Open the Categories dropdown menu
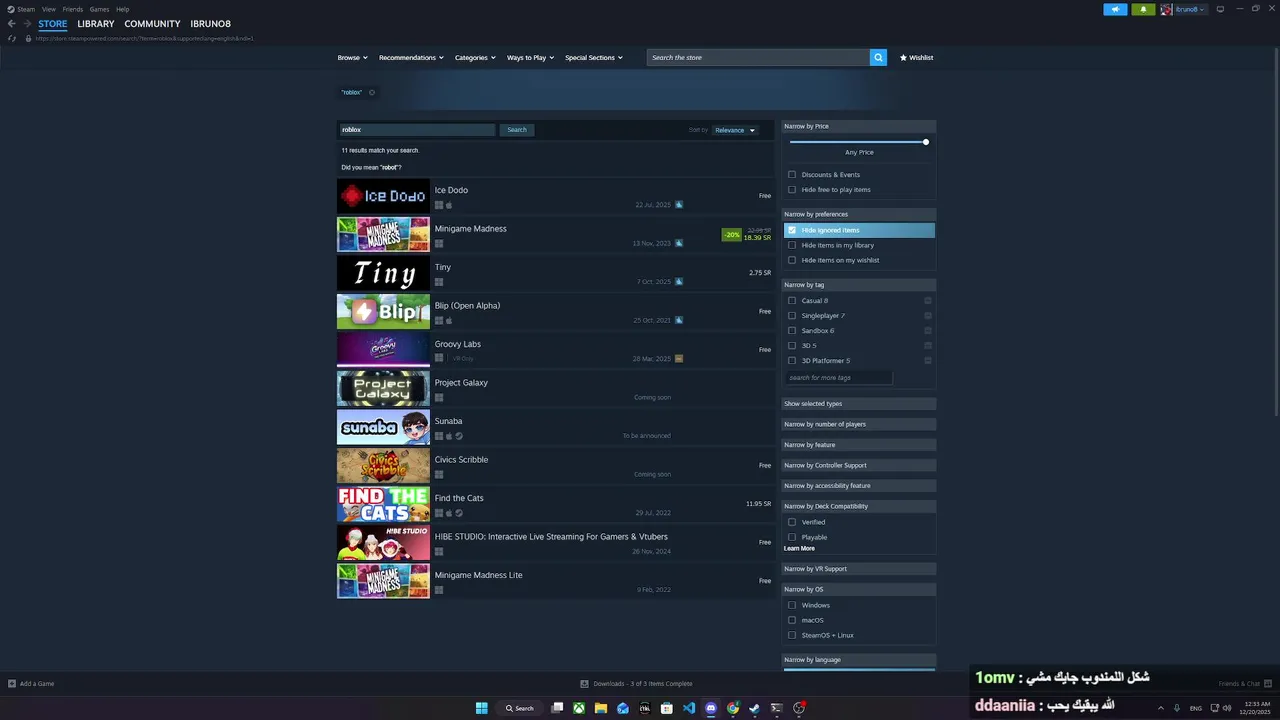The width and height of the screenshot is (1280, 720). tap(475, 58)
